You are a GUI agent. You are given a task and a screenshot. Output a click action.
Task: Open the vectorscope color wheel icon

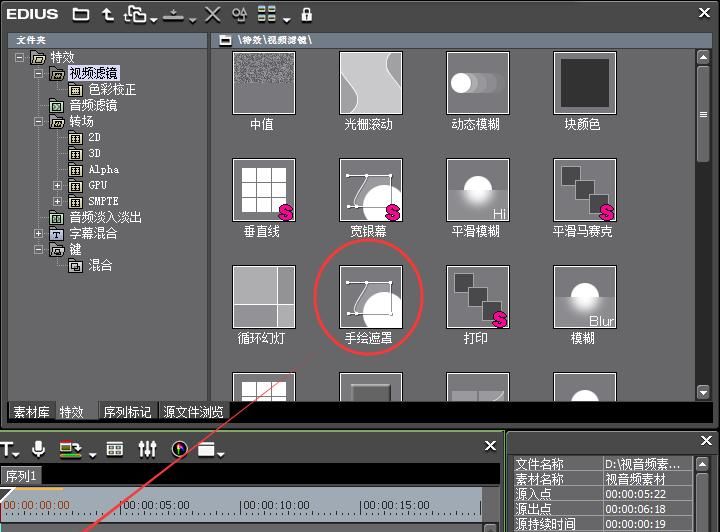(180, 449)
